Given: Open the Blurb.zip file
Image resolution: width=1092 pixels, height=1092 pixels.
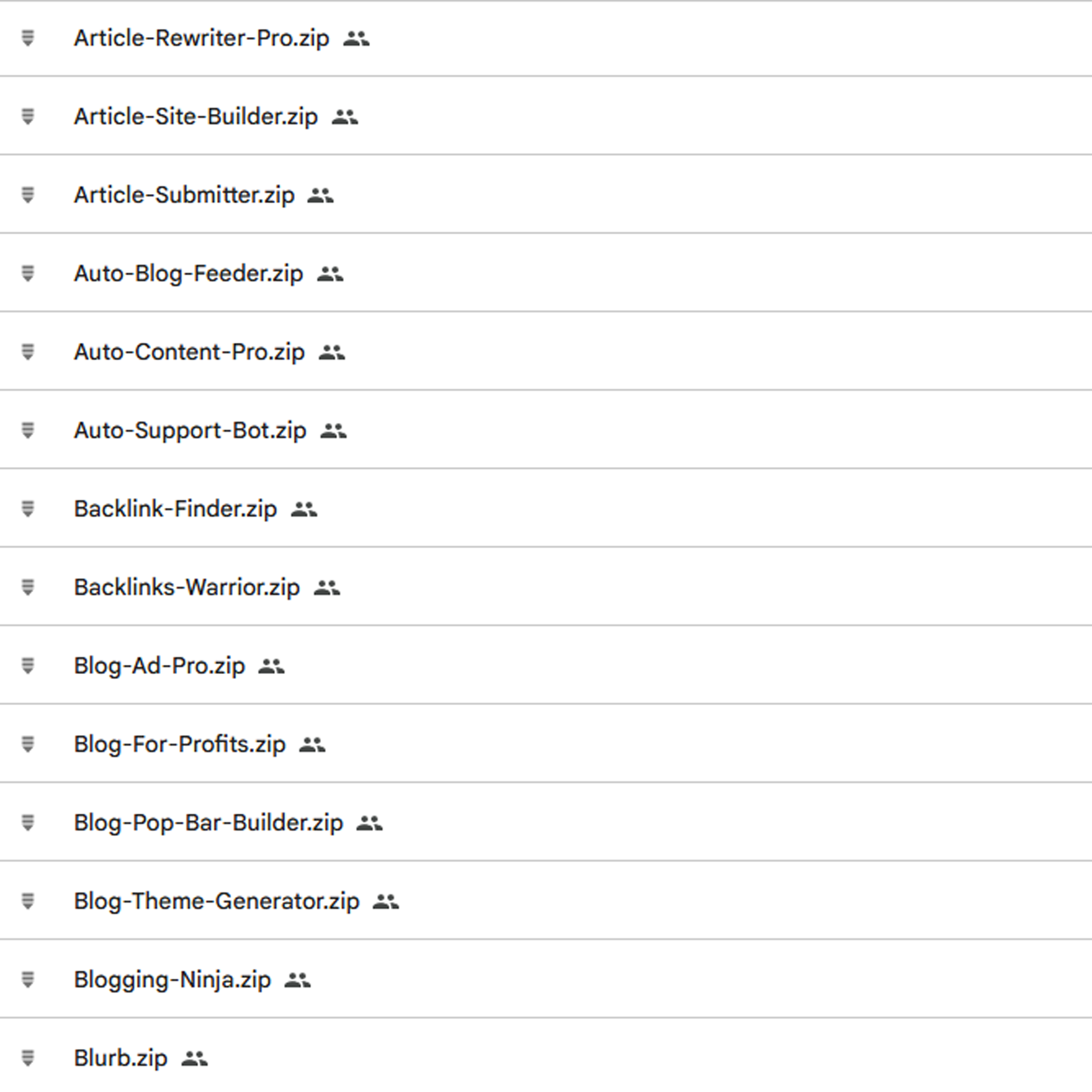Looking at the screenshot, I should click(x=121, y=1058).
